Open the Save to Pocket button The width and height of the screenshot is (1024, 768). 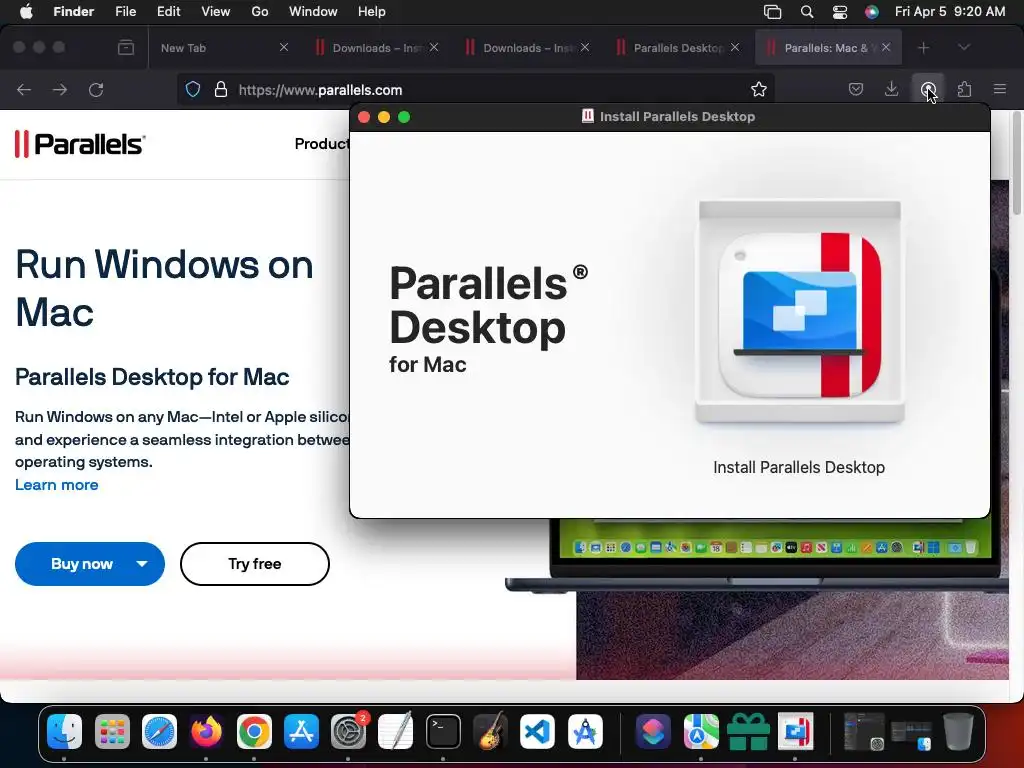[856, 89]
